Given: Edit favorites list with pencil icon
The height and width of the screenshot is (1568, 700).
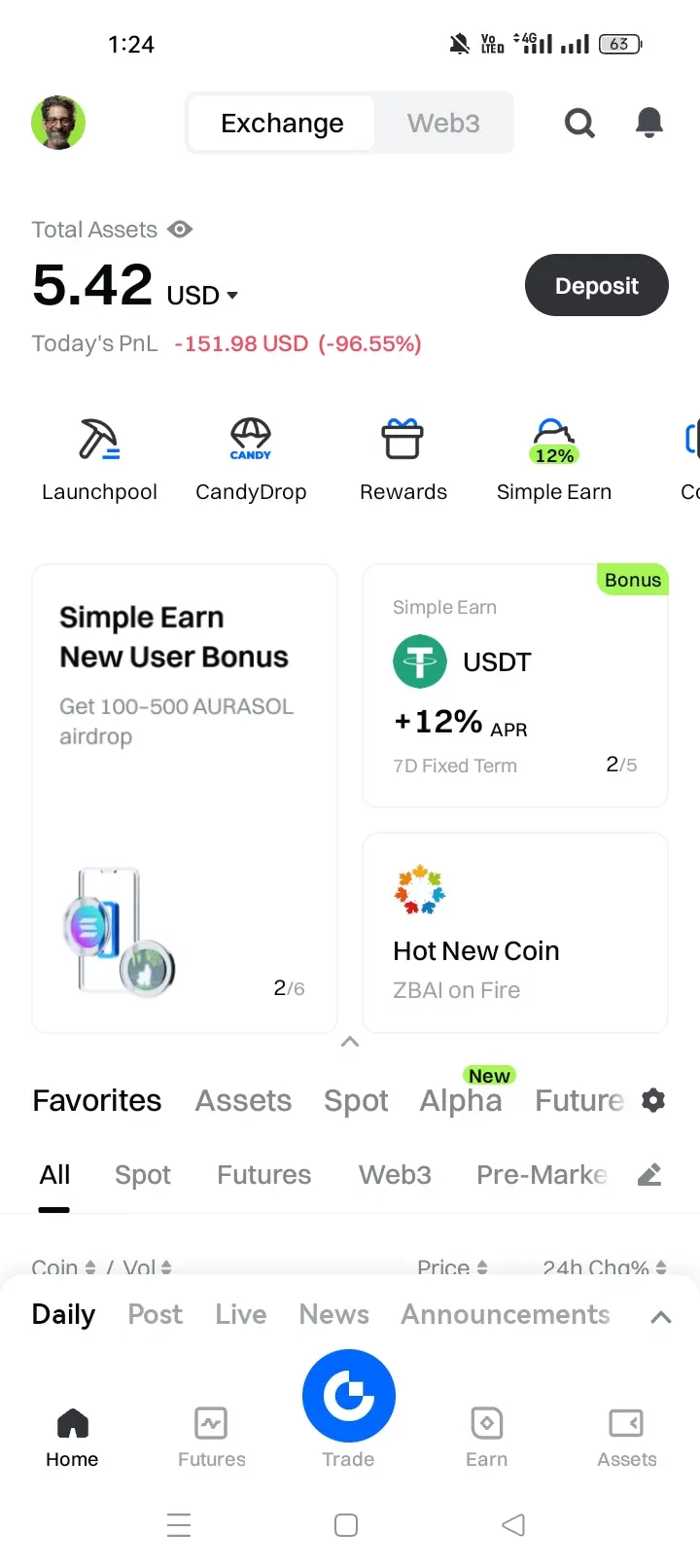Looking at the screenshot, I should coord(649,1175).
